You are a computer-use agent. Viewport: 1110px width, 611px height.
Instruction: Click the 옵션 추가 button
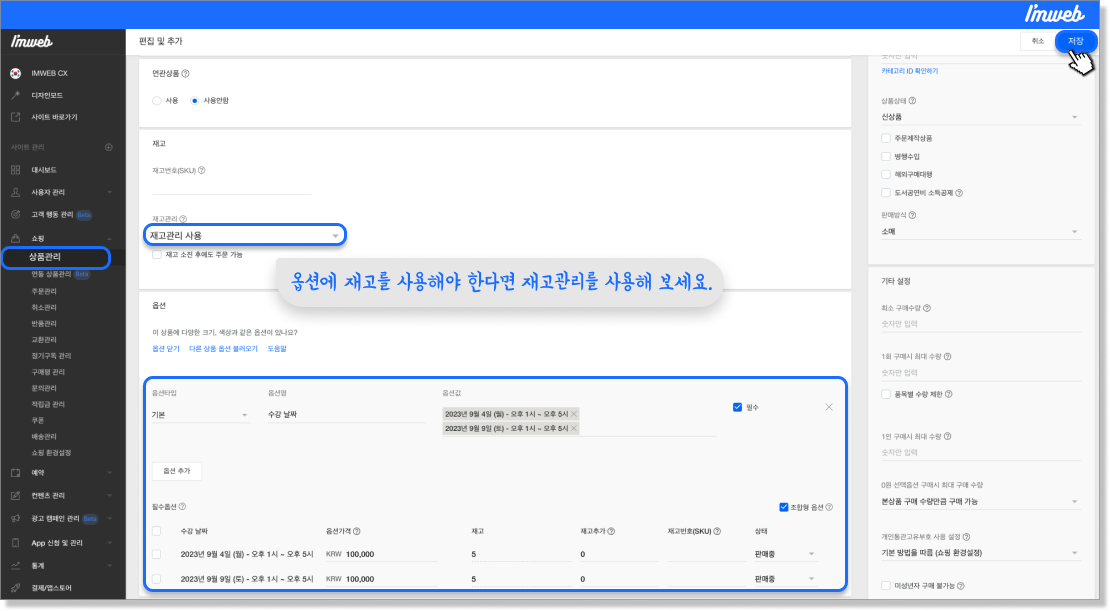[176, 469]
